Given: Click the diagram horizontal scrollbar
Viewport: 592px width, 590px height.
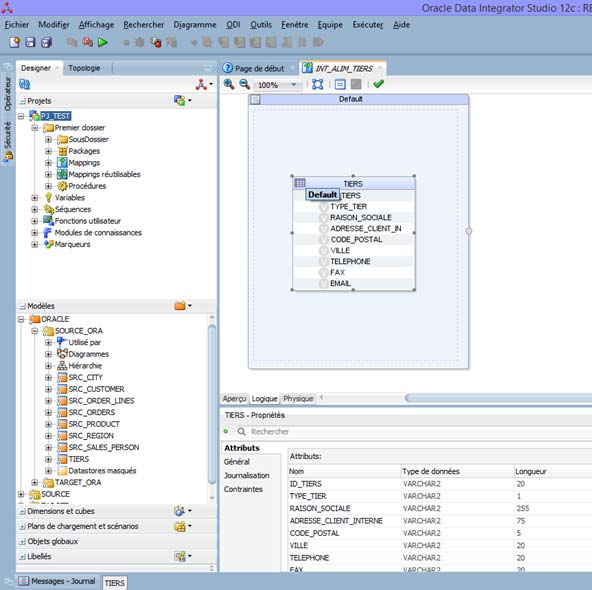Looking at the screenshot, I should tap(498, 398).
